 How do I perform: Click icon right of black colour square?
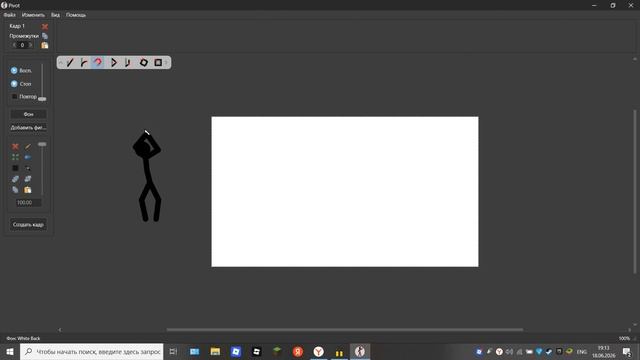click(28, 168)
